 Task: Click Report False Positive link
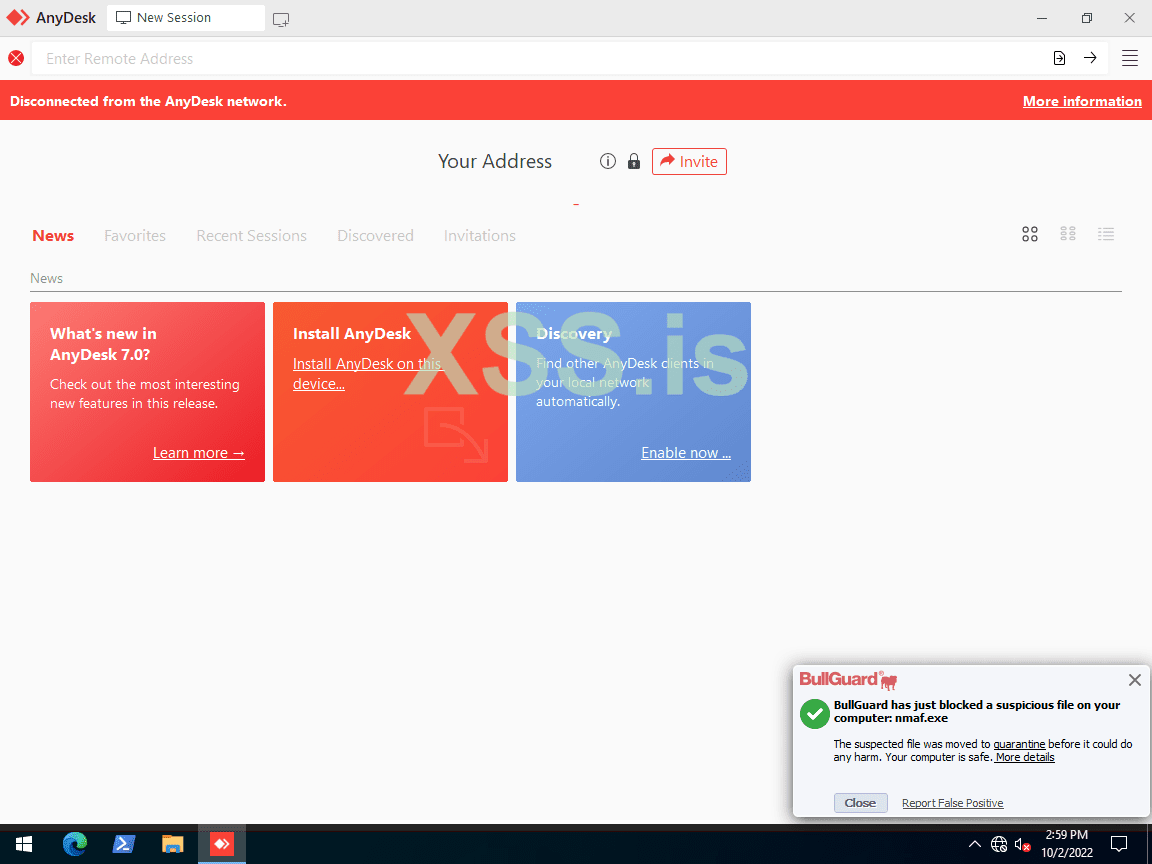point(952,803)
